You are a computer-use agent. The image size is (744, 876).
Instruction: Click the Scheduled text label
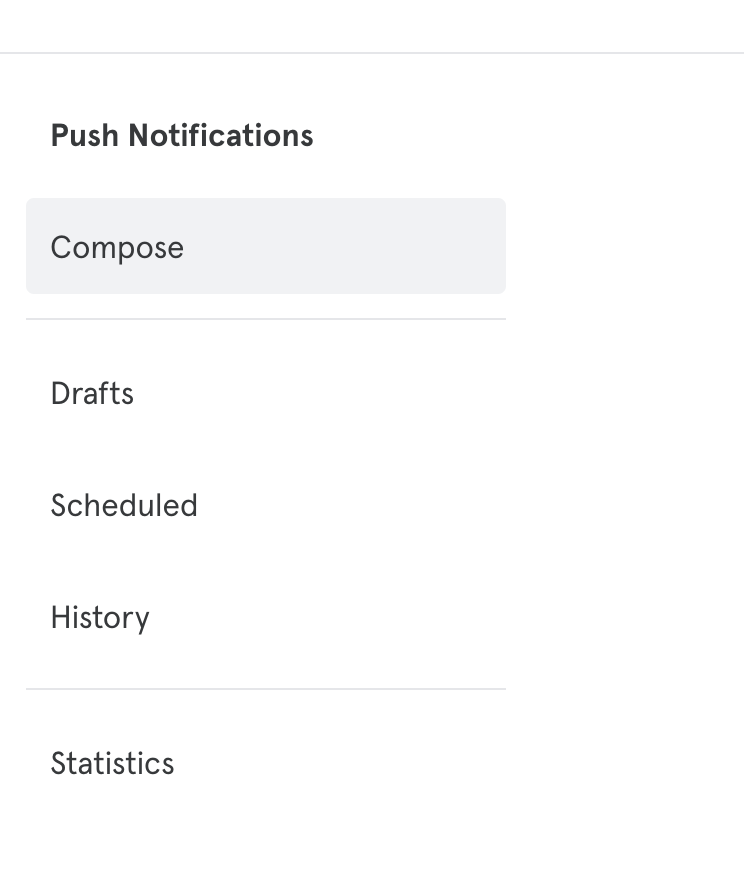point(124,505)
